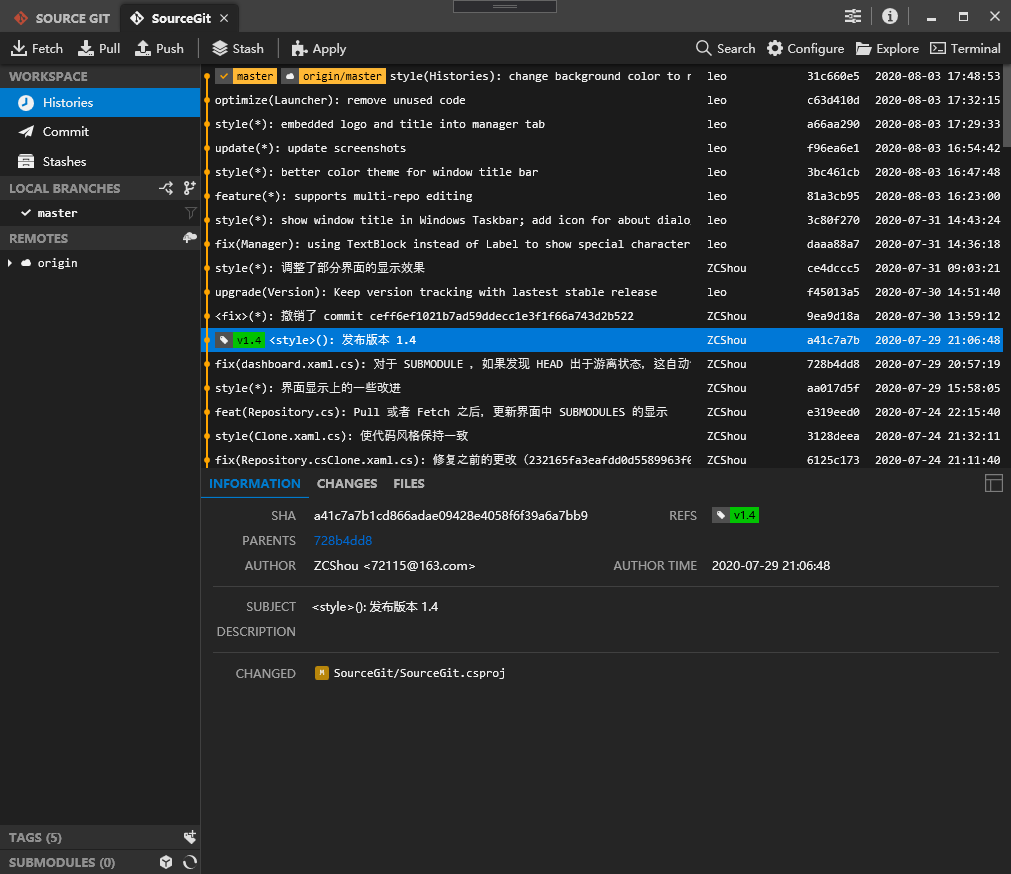Select commit starting 'fix(dashboard.xaml.cs)'
Image resolution: width=1011 pixels, height=874 pixels.
point(602,364)
